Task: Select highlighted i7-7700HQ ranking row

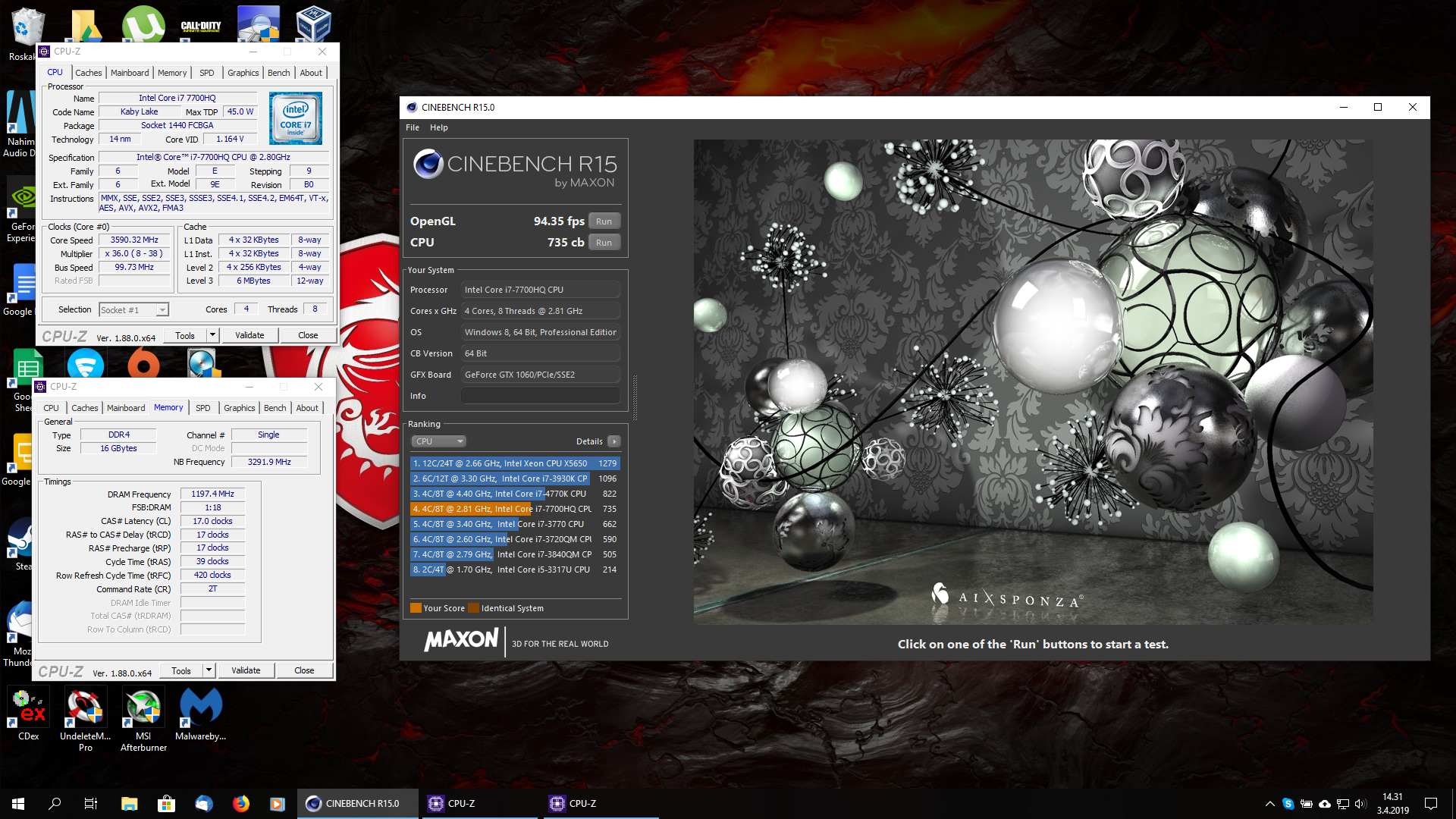Action: 515,509
